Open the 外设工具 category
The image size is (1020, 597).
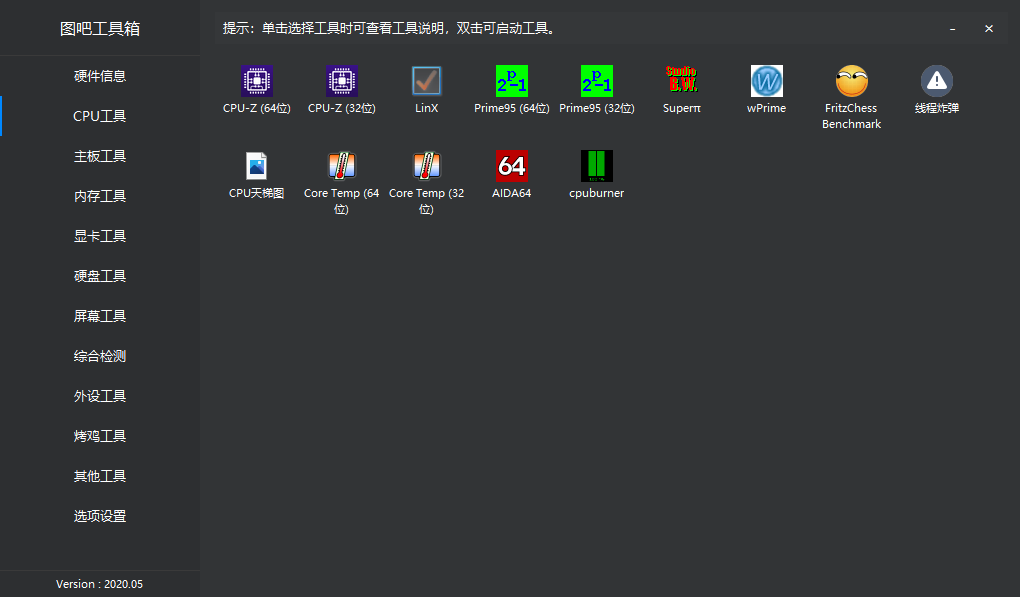click(x=100, y=396)
